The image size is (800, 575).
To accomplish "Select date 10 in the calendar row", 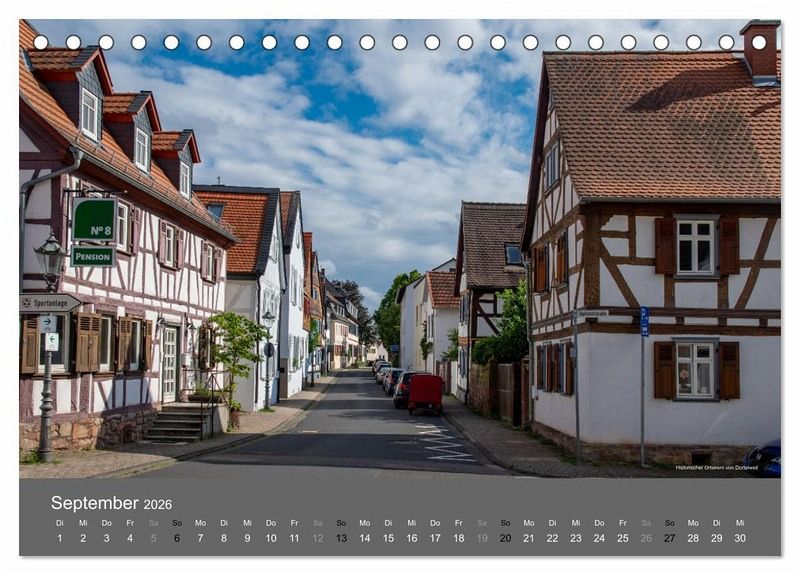I will point(271,538).
